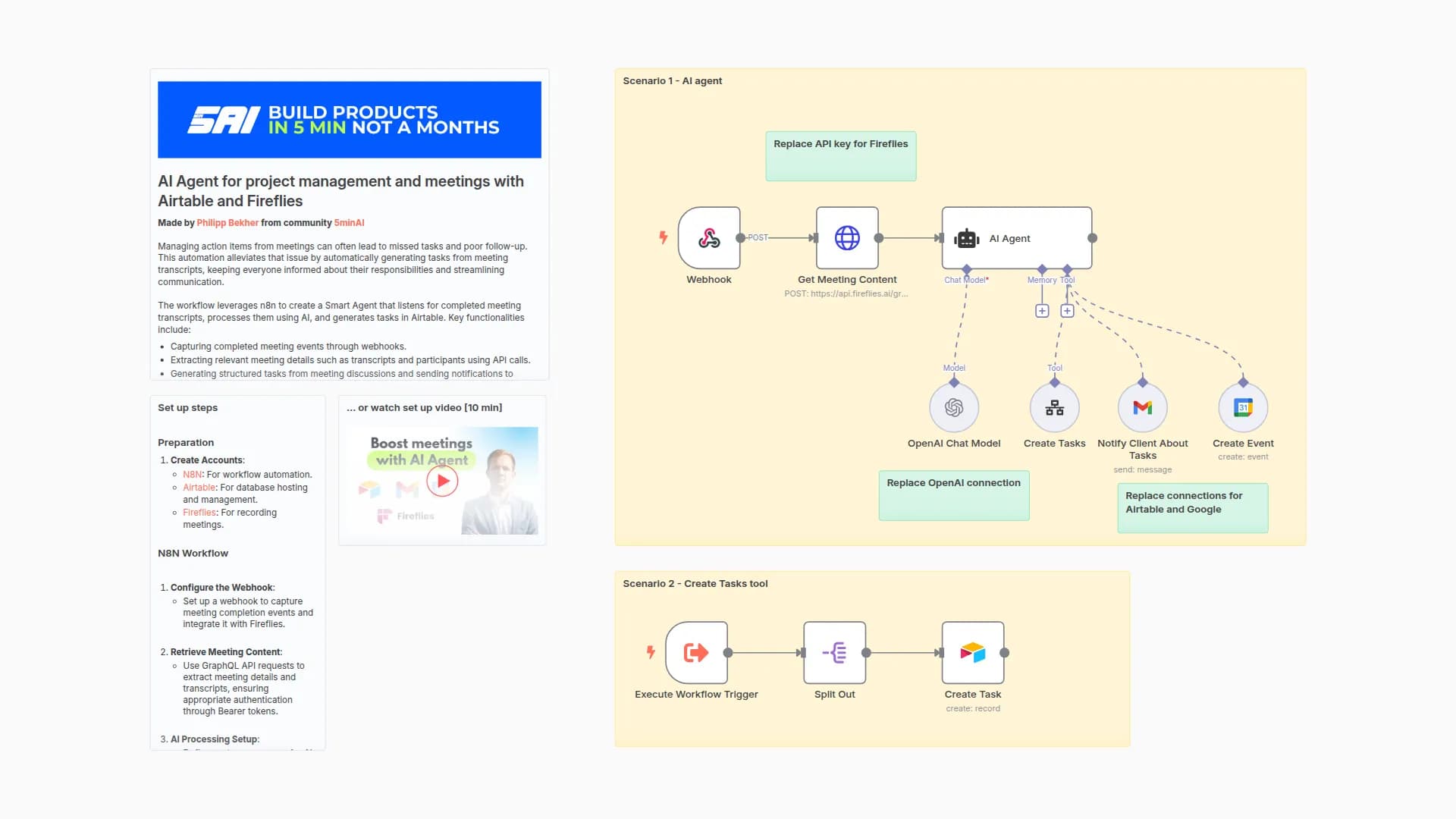The height and width of the screenshot is (819, 1456).
Task: Click the Preparation heading
Action: tap(186, 443)
